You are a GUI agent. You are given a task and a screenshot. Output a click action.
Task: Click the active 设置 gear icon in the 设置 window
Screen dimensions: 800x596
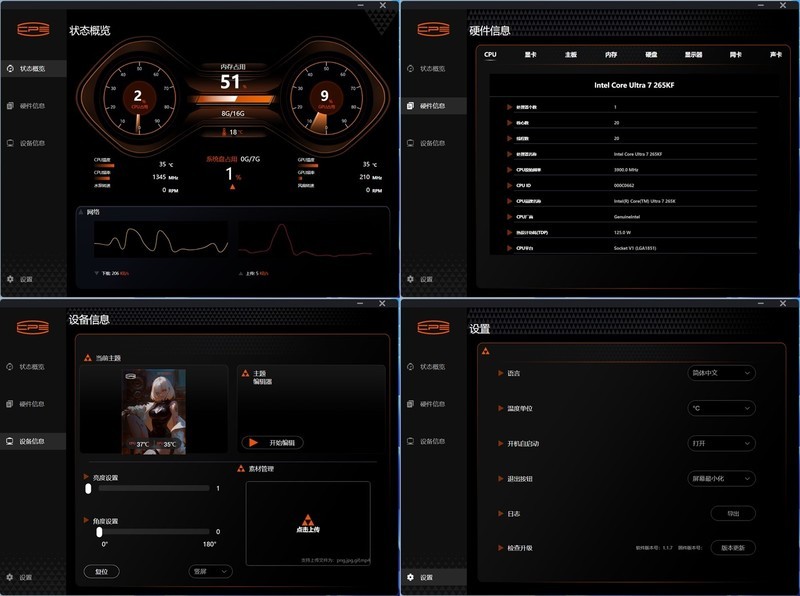click(x=410, y=577)
